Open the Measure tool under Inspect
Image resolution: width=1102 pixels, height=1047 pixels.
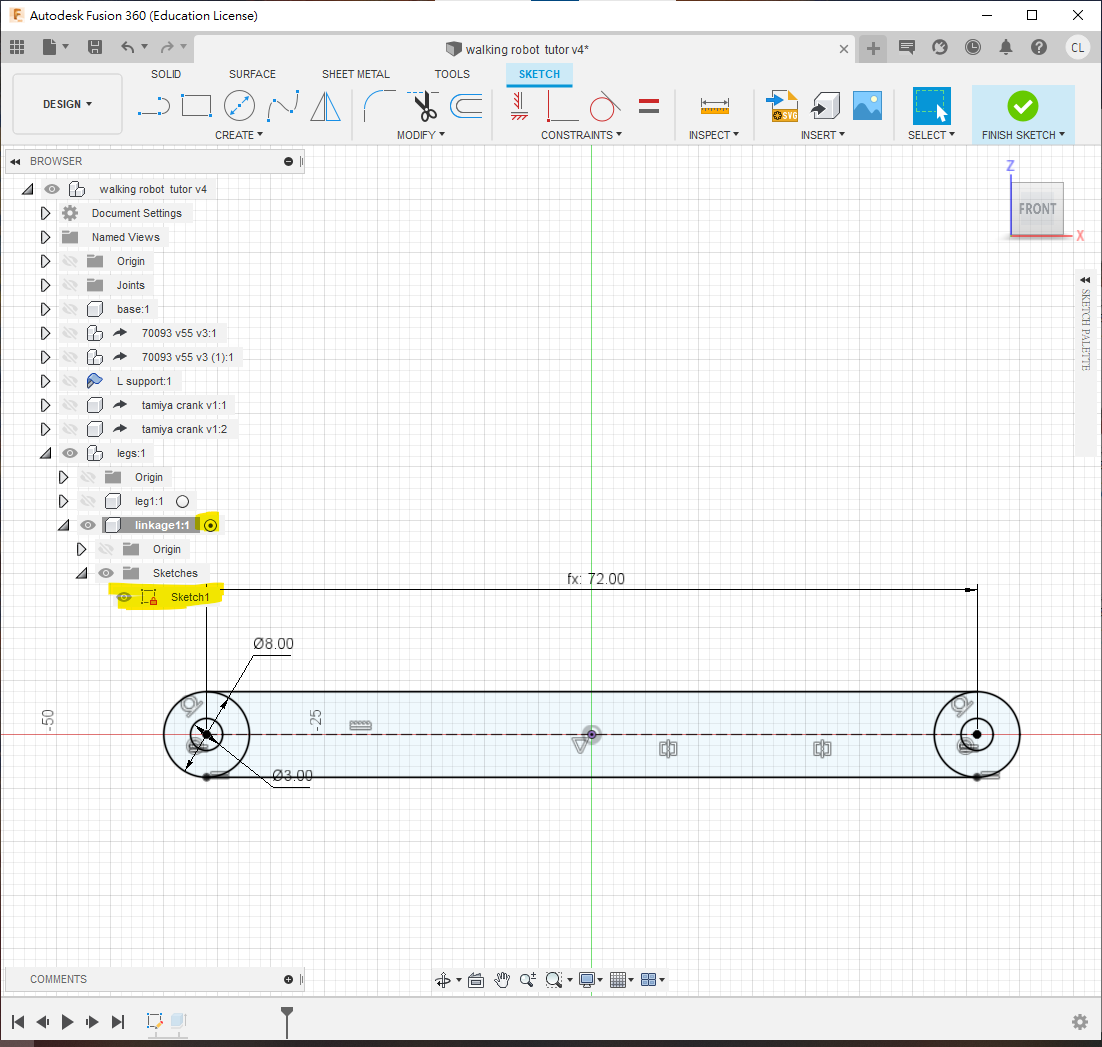[714, 105]
